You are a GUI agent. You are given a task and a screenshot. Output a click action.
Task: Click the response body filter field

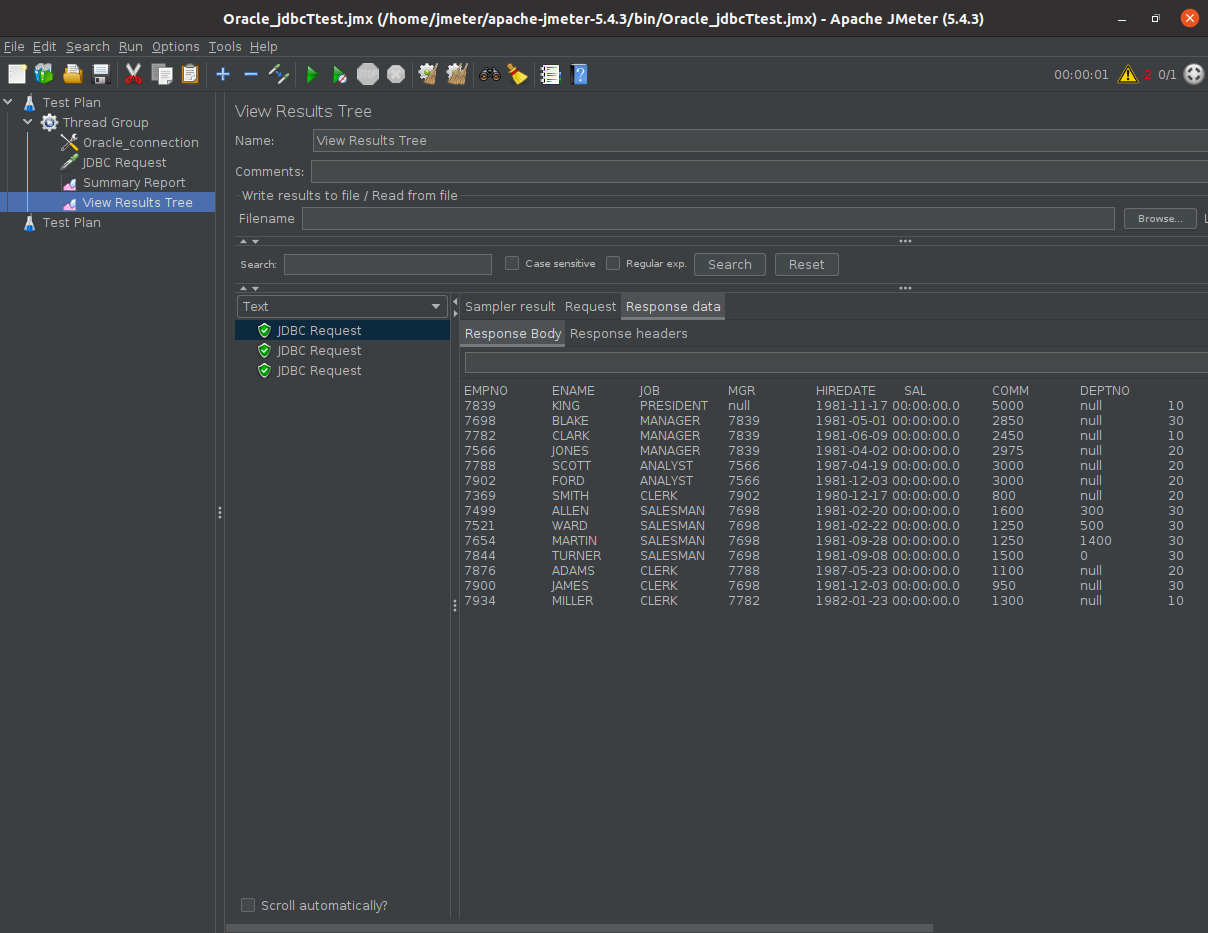pyautogui.click(x=836, y=362)
